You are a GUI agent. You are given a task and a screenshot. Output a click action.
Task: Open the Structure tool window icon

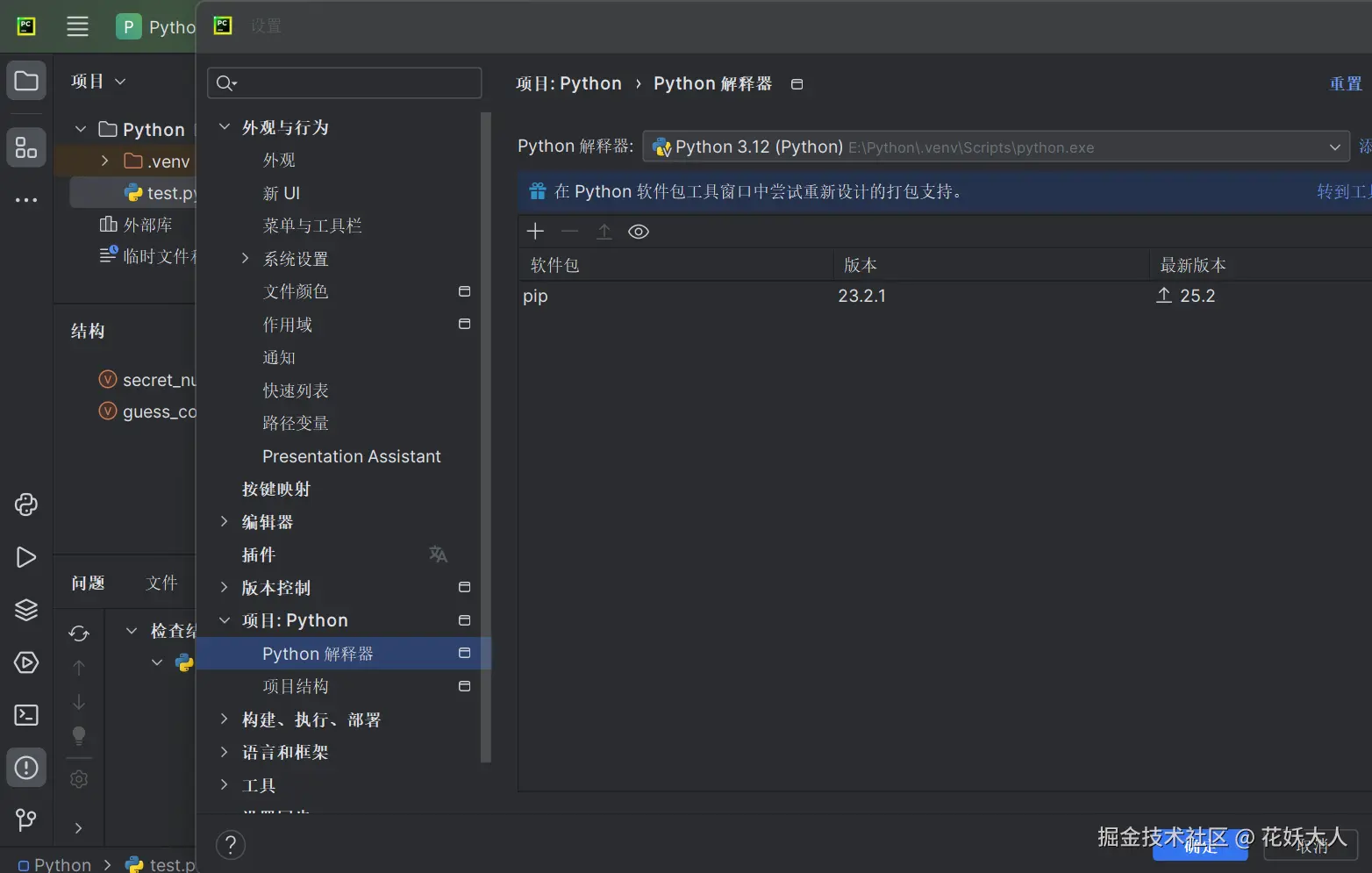coord(26,147)
